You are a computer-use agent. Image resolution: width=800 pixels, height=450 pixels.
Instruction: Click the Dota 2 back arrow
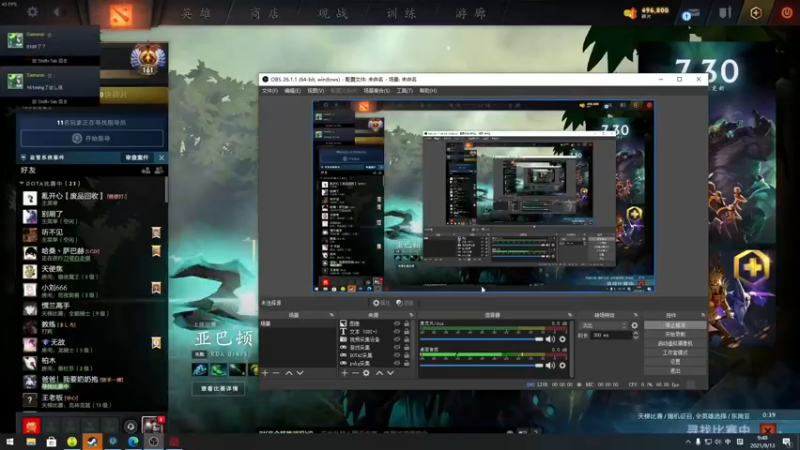pos(56,11)
